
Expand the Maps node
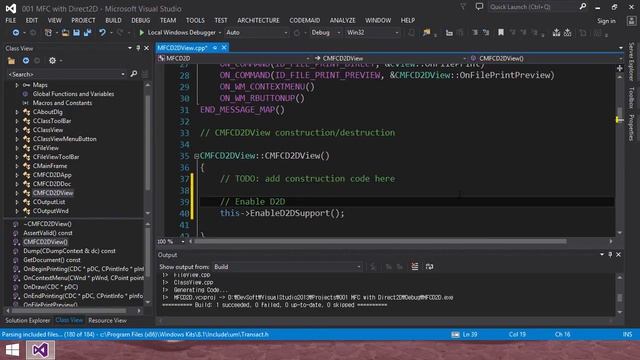tap(17, 85)
